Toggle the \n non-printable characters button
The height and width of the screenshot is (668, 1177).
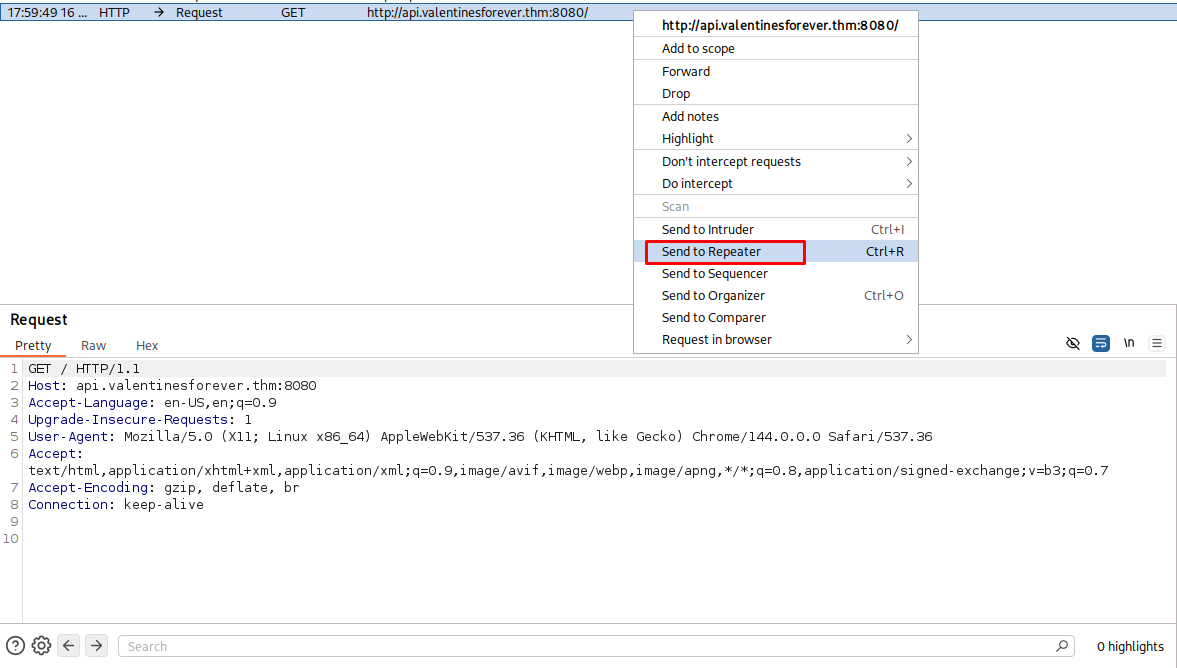pyautogui.click(x=1129, y=343)
